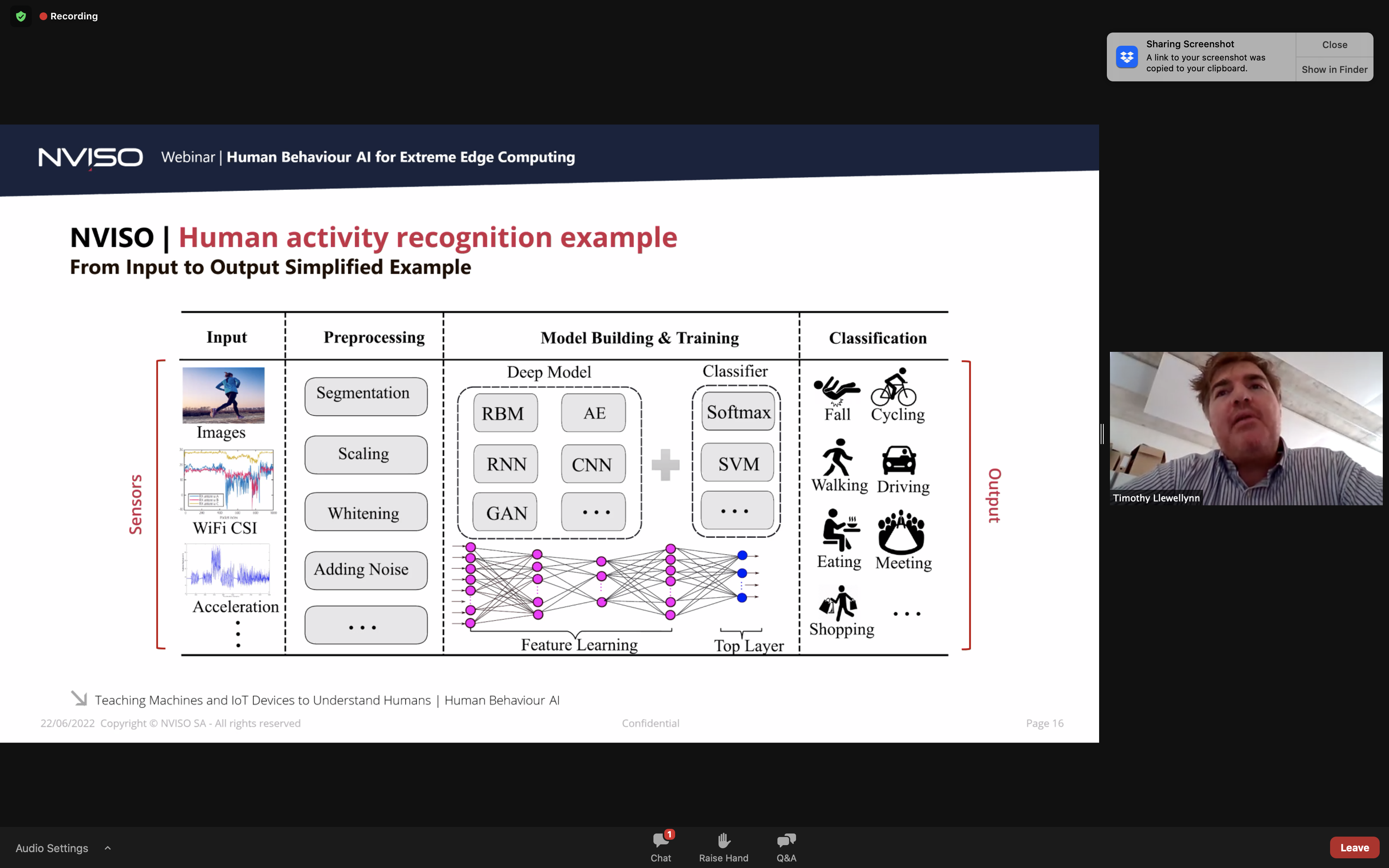This screenshot has height=868, width=1389.
Task: Click the Top Layer label
Action: click(749, 646)
